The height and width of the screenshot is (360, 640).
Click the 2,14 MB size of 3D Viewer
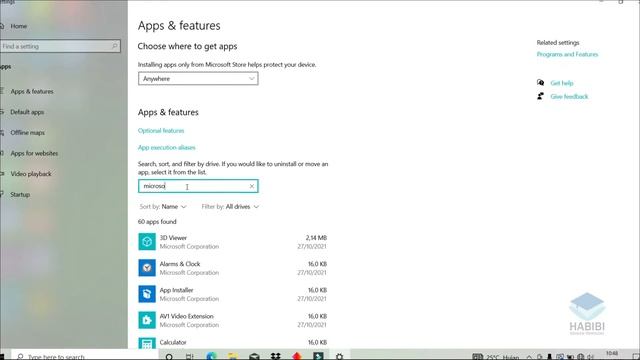click(316, 238)
